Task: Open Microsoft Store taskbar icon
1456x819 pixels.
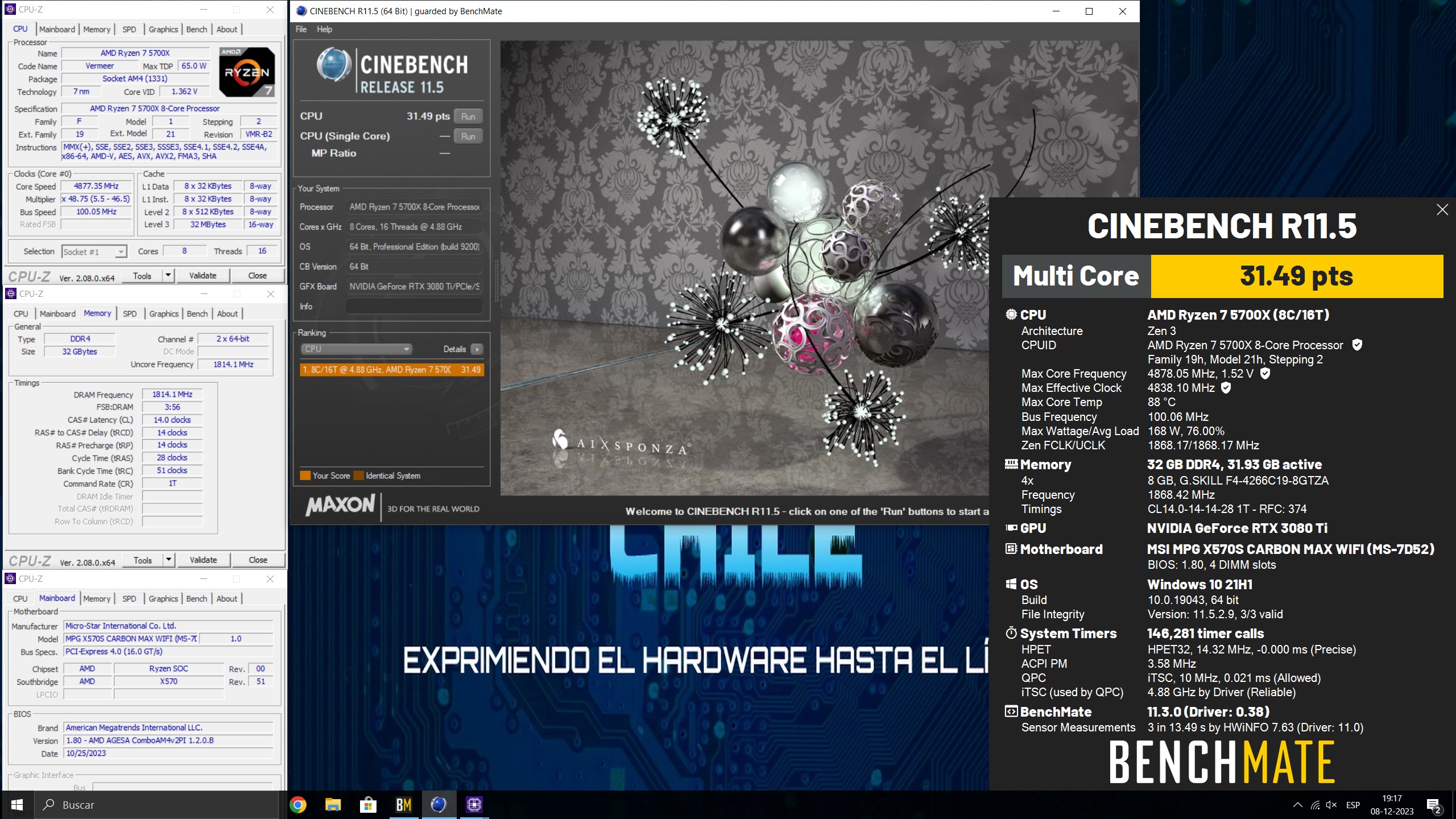Action: coord(368,805)
